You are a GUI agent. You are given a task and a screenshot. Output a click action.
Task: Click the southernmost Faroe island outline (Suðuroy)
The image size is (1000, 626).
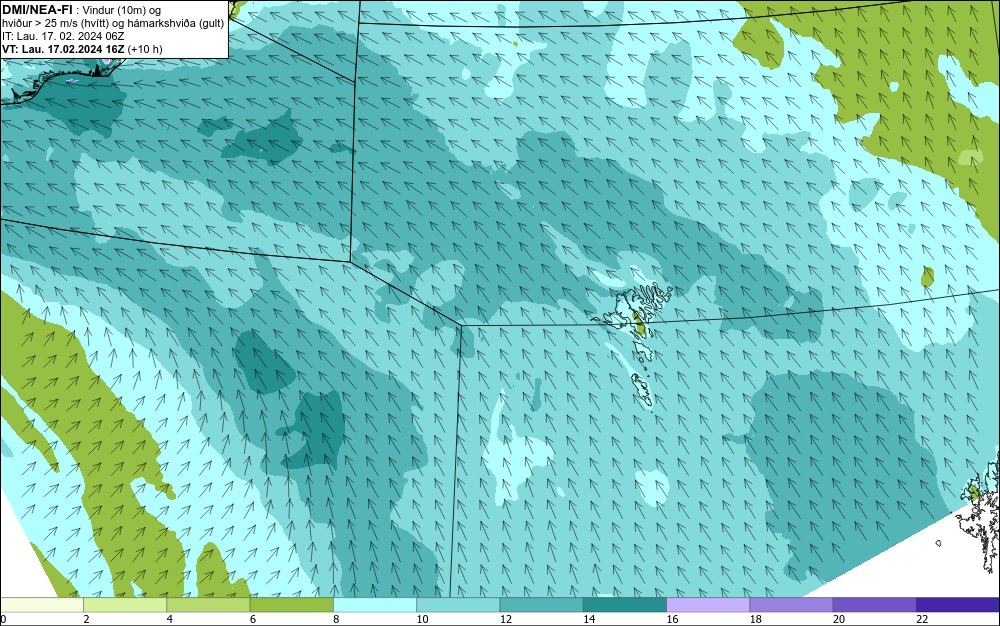643,390
